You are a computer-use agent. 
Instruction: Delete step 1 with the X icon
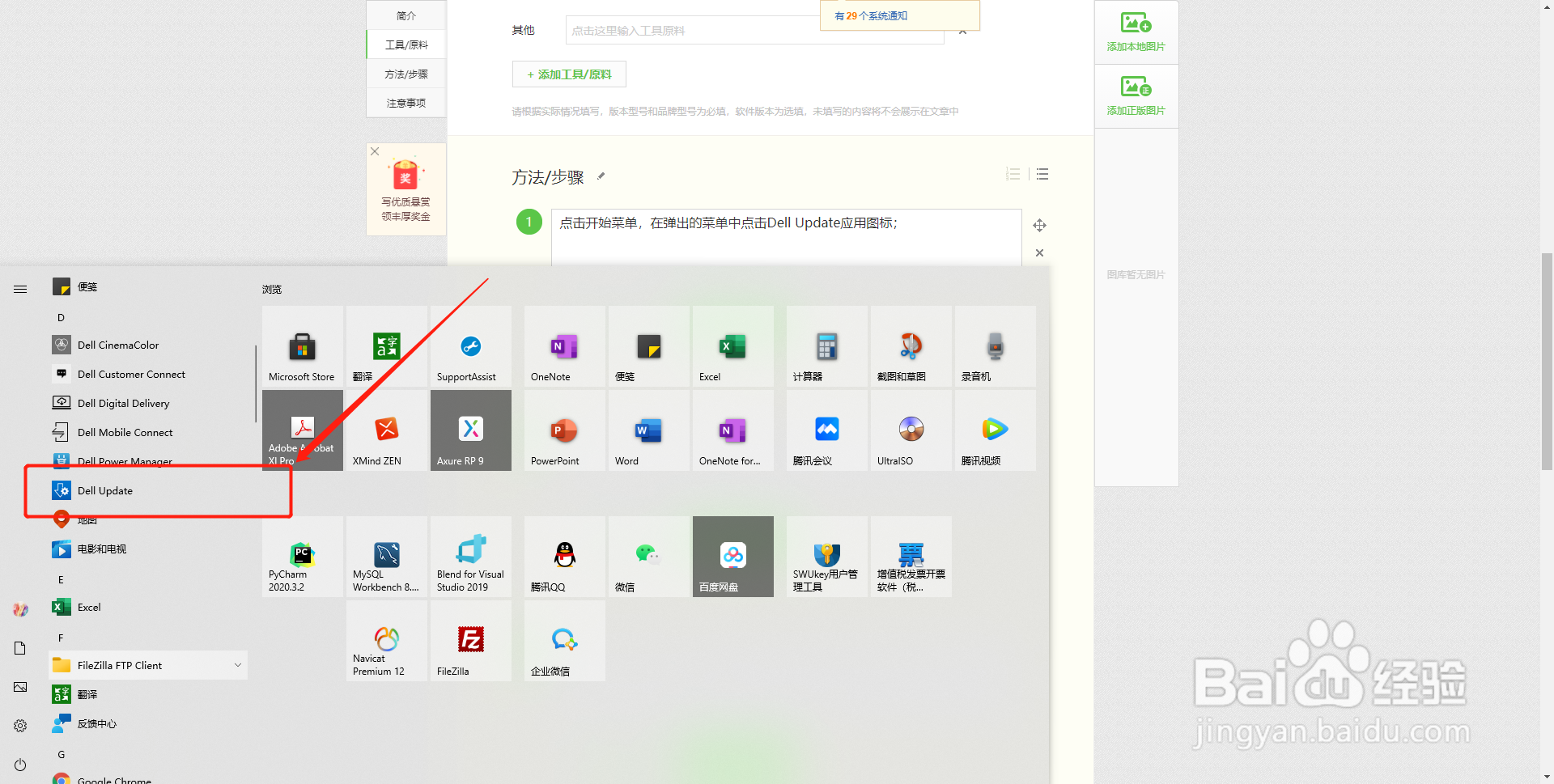pyautogui.click(x=1040, y=253)
